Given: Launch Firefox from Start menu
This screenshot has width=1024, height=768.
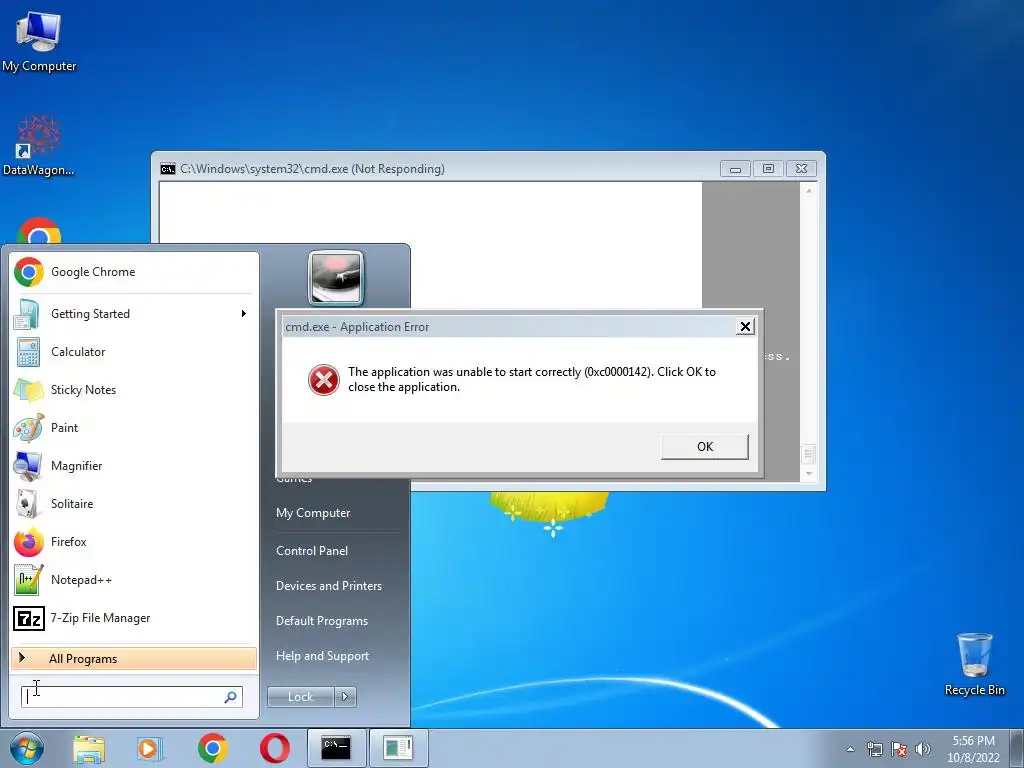Looking at the screenshot, I should point(134,542).
